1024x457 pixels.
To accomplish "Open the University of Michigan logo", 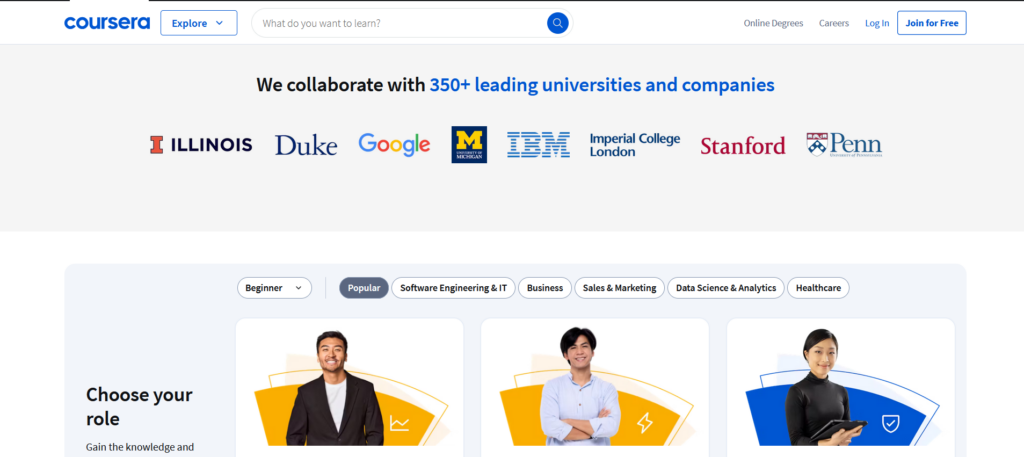I will pos(469,144).
